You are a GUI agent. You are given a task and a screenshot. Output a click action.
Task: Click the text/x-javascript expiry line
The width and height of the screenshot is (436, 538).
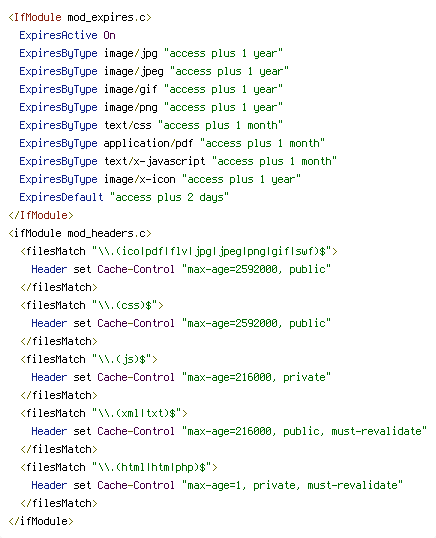click(178, 161)
